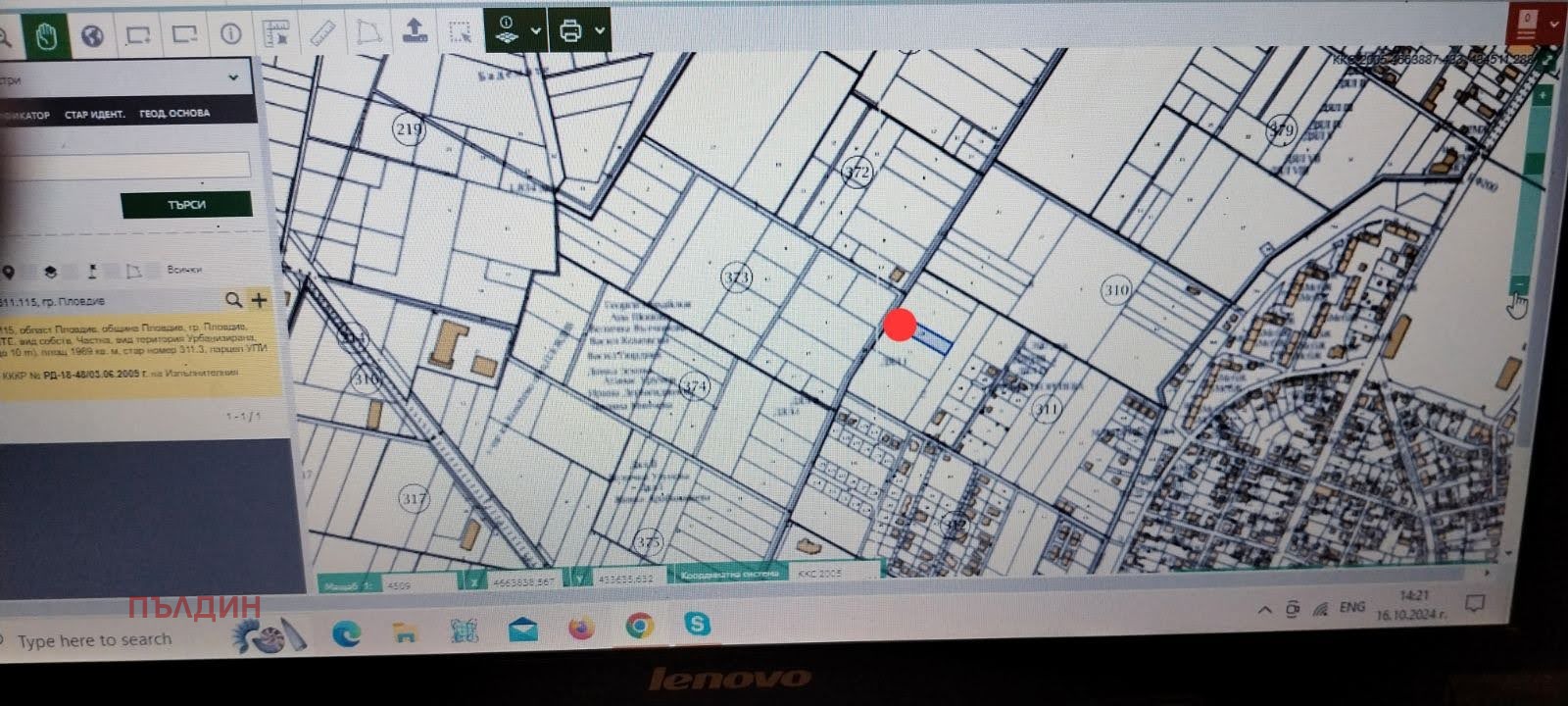Viewport: 1568px width, 706px height.
Task: Toggle the location pin results filter
Action: 9,272
